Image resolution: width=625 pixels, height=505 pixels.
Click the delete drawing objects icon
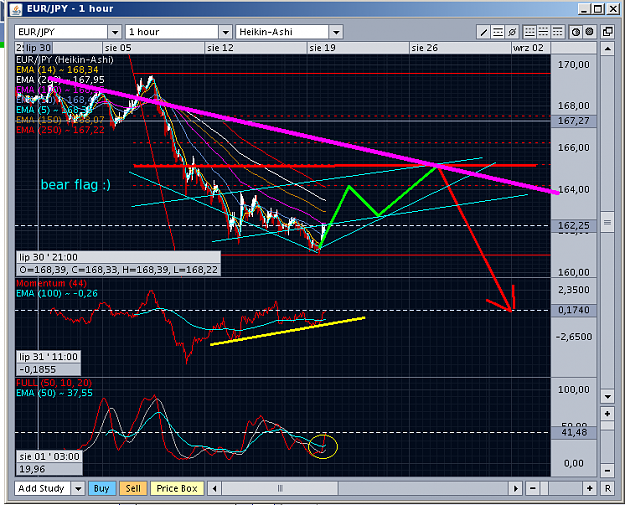pos(512,32)
